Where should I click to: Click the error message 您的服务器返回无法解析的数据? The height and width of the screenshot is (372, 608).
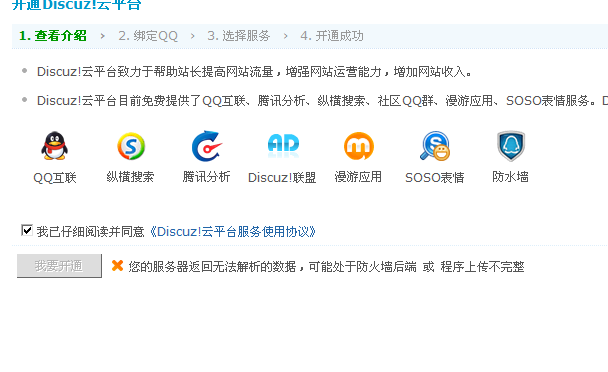pyautogui.click(x=326, y=266)
